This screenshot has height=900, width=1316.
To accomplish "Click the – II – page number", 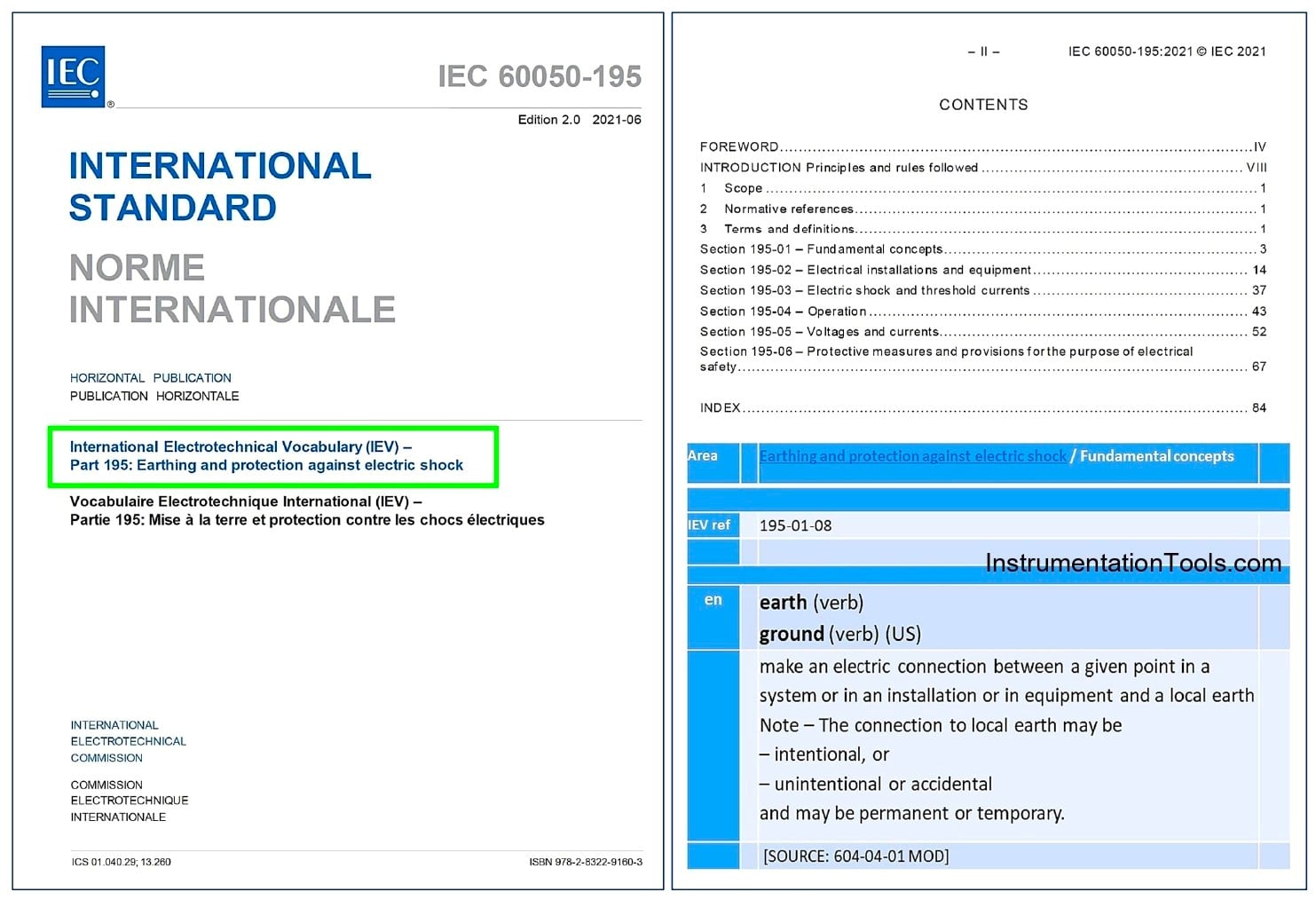I will tap(983, 51).
